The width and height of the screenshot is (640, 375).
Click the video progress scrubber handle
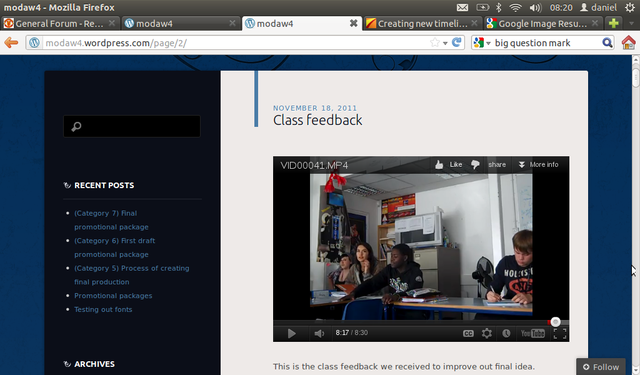[x=555, y=322]
